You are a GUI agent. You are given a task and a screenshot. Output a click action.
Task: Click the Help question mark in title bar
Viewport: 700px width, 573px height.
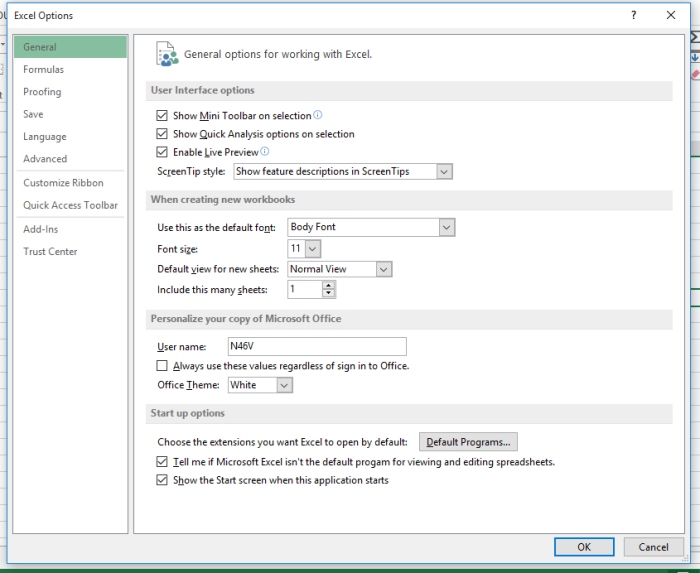point(634,15)
